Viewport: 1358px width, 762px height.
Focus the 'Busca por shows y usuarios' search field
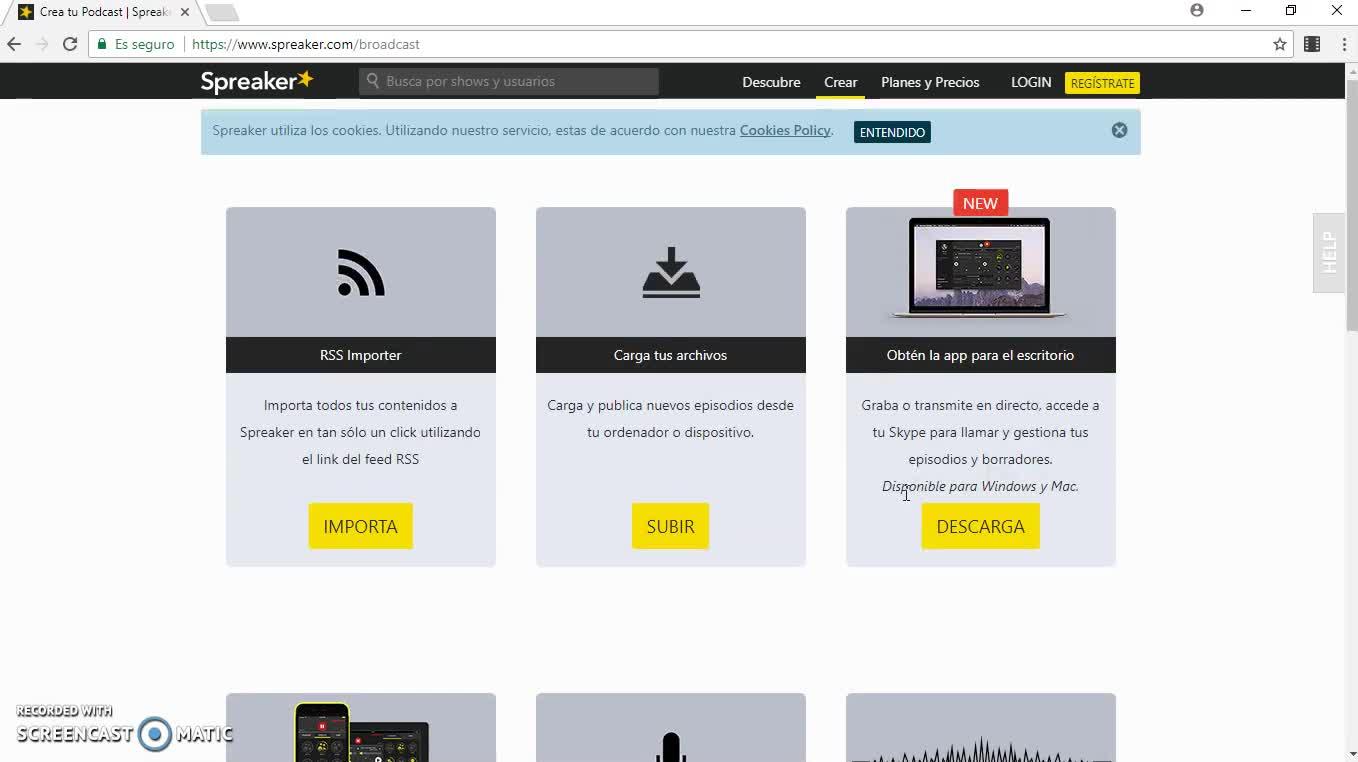[x=509, y=81]
